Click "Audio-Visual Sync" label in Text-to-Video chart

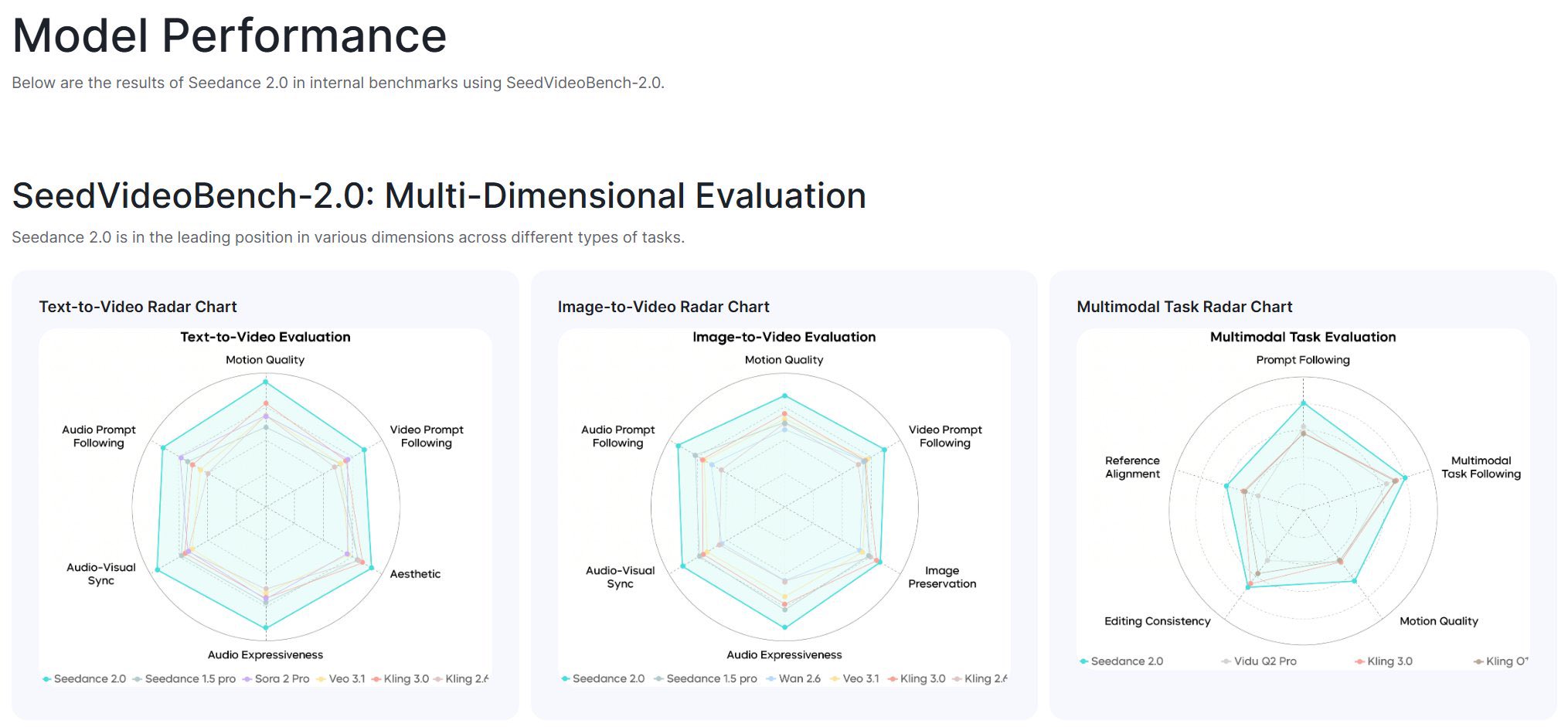[101, 574]
